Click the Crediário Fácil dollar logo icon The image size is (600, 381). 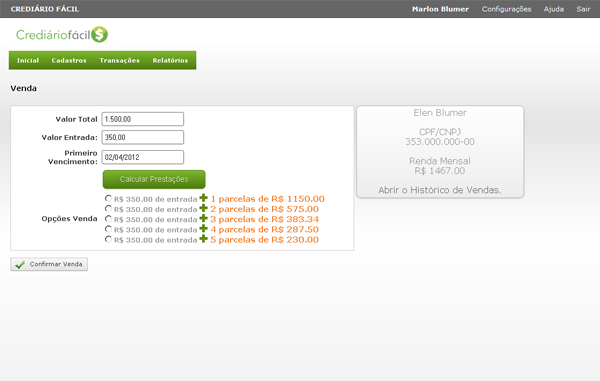tap(99, 34)
